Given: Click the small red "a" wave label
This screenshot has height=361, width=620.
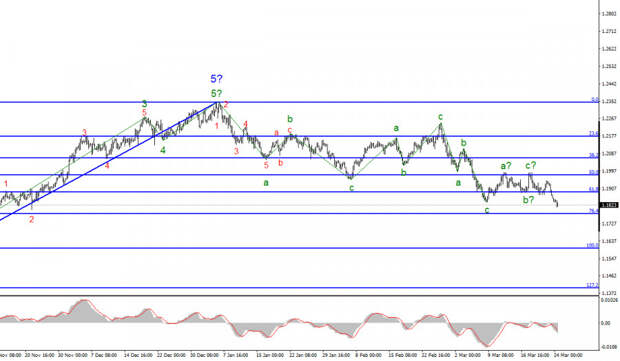Looking at the screenshot, I should pyautogui.click(x=276, y=133).
